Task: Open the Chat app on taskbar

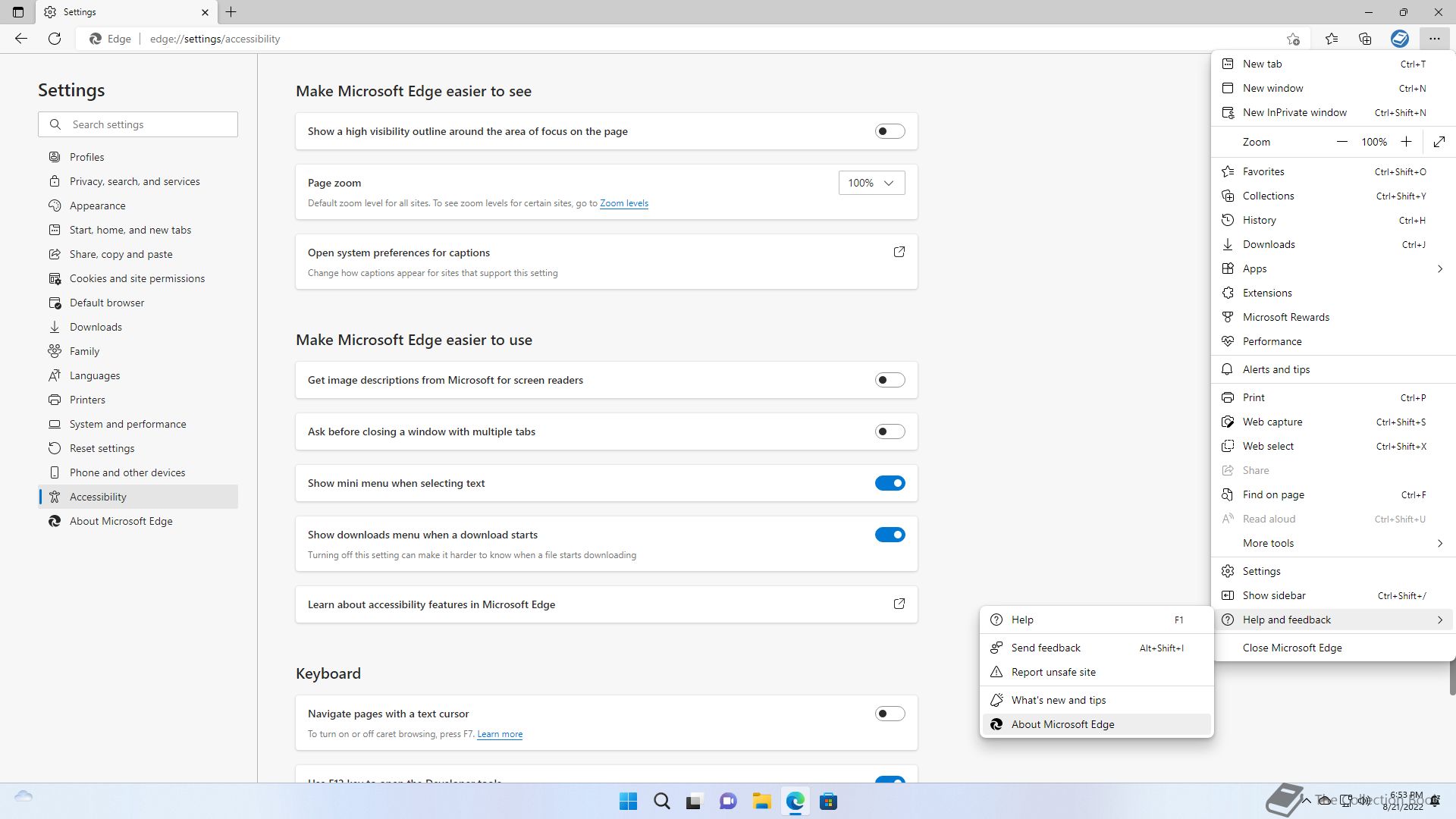Action: point(728,802)
